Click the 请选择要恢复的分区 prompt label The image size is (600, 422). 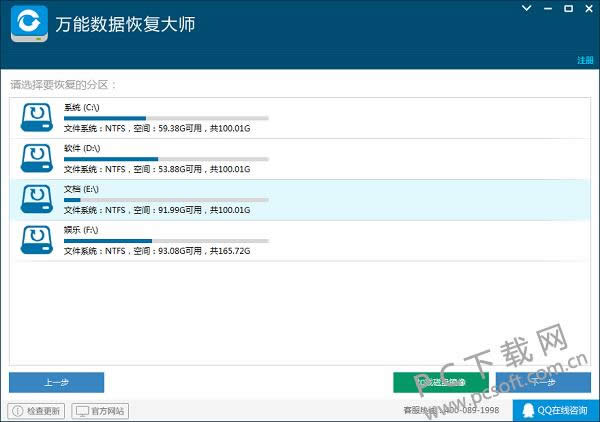(x=63, y=85)
